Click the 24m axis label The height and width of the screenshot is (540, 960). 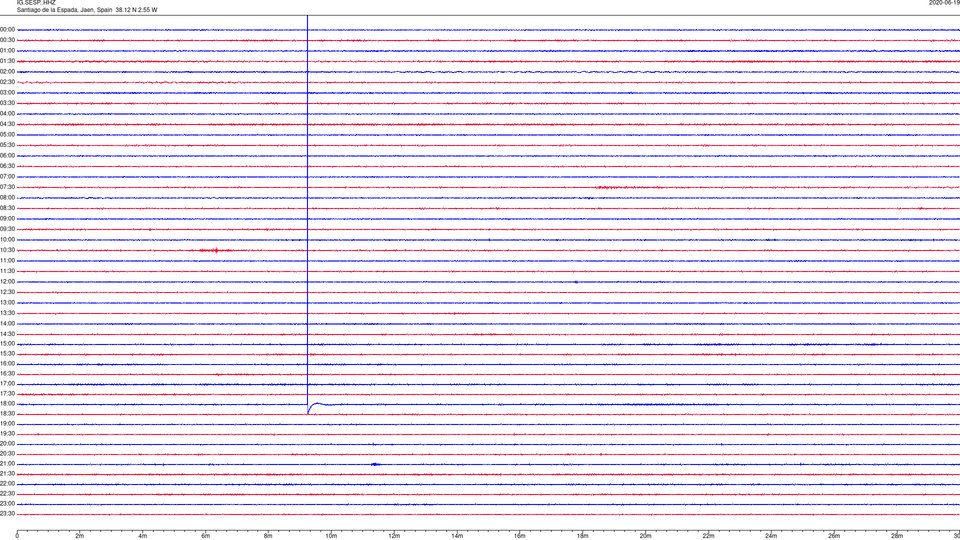(x=771, y=536)
